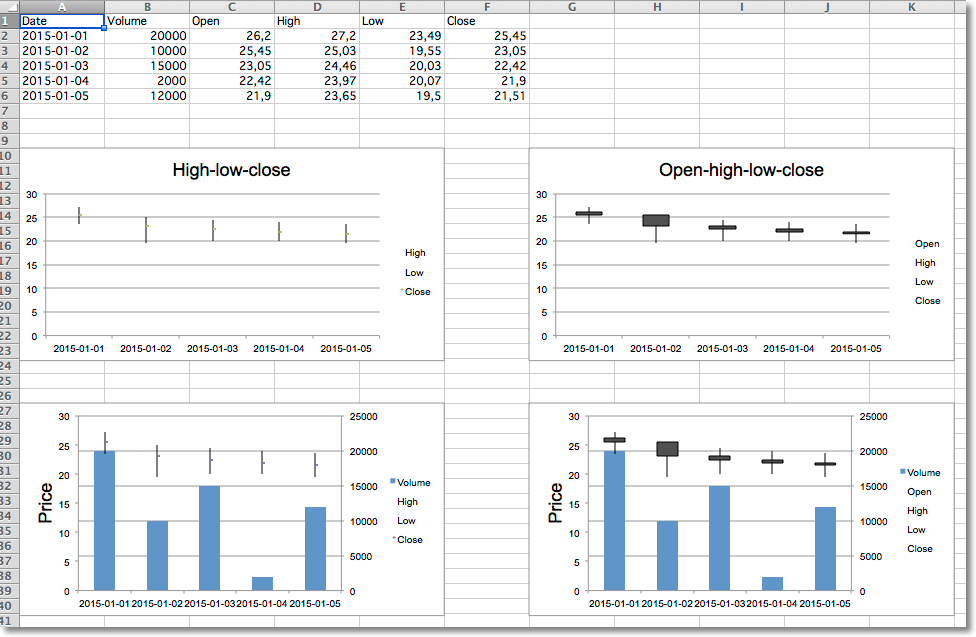The image size is (976, 637).
Task: Click the Open legend entry in top-right chart
Action: 927,243
